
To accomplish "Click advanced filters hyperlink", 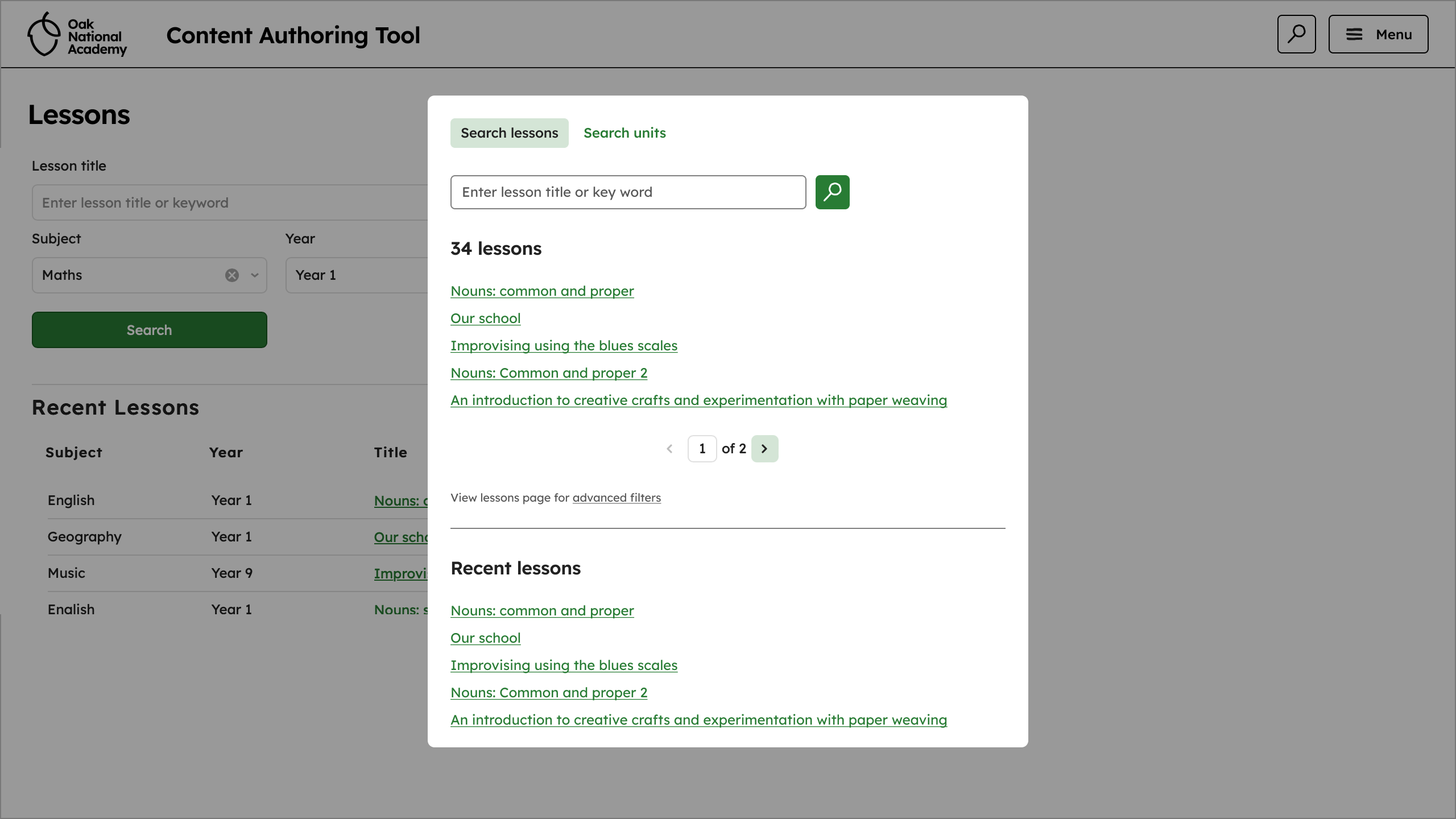I will click(616, 497).
